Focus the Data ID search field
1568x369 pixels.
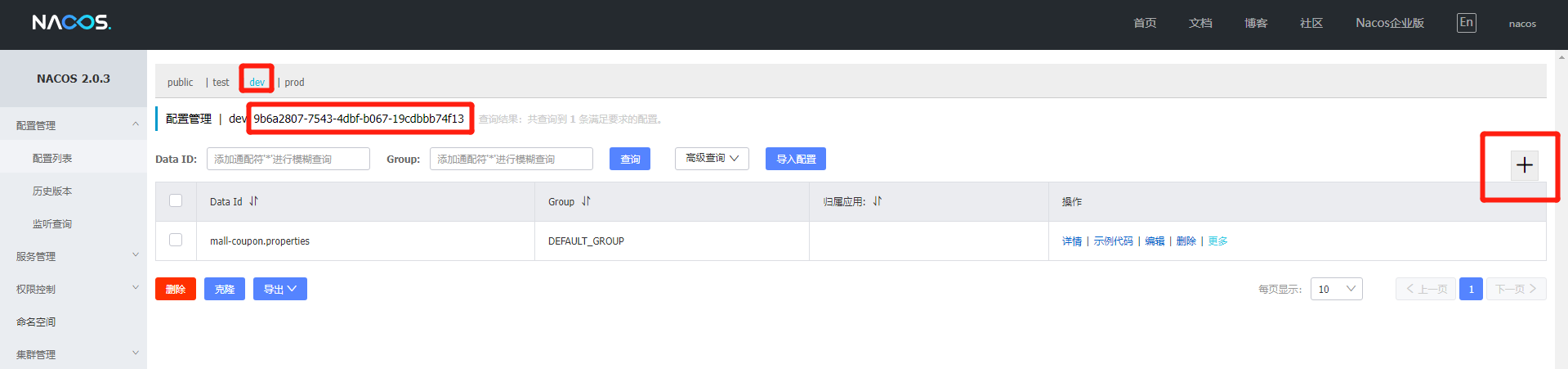(x=288, y=159)
